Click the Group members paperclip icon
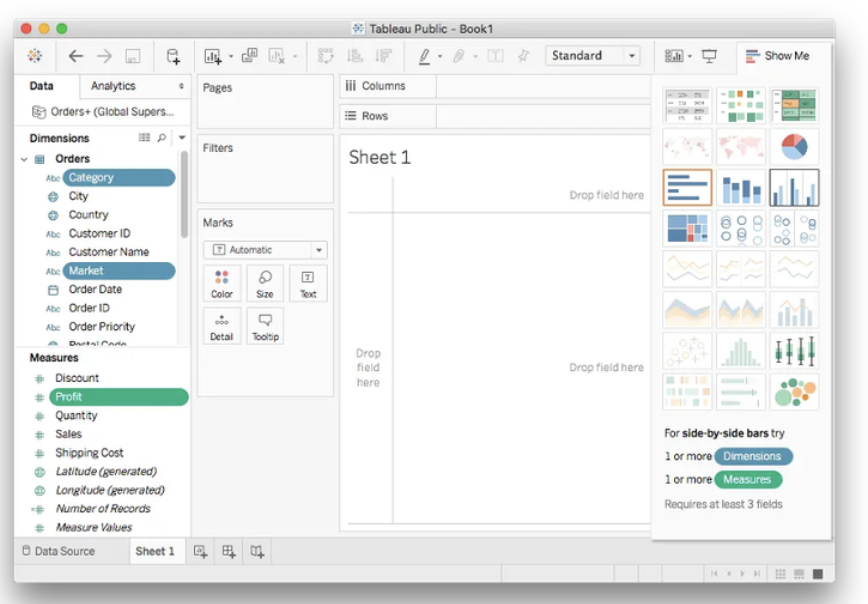Image resolution: width=868 pixels, height=604 pixels. point(459,56)
